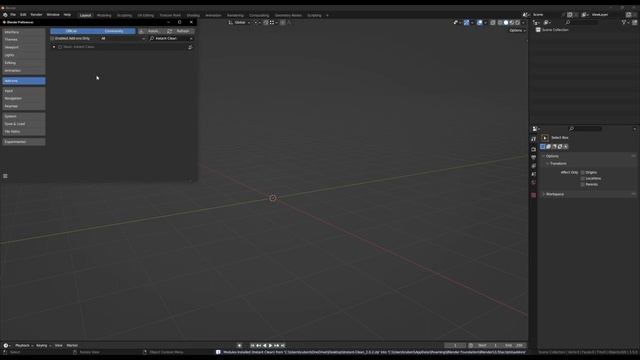
Task: Open File Paths preferences section
Action: pyautogui.click(x=24, y=131)
